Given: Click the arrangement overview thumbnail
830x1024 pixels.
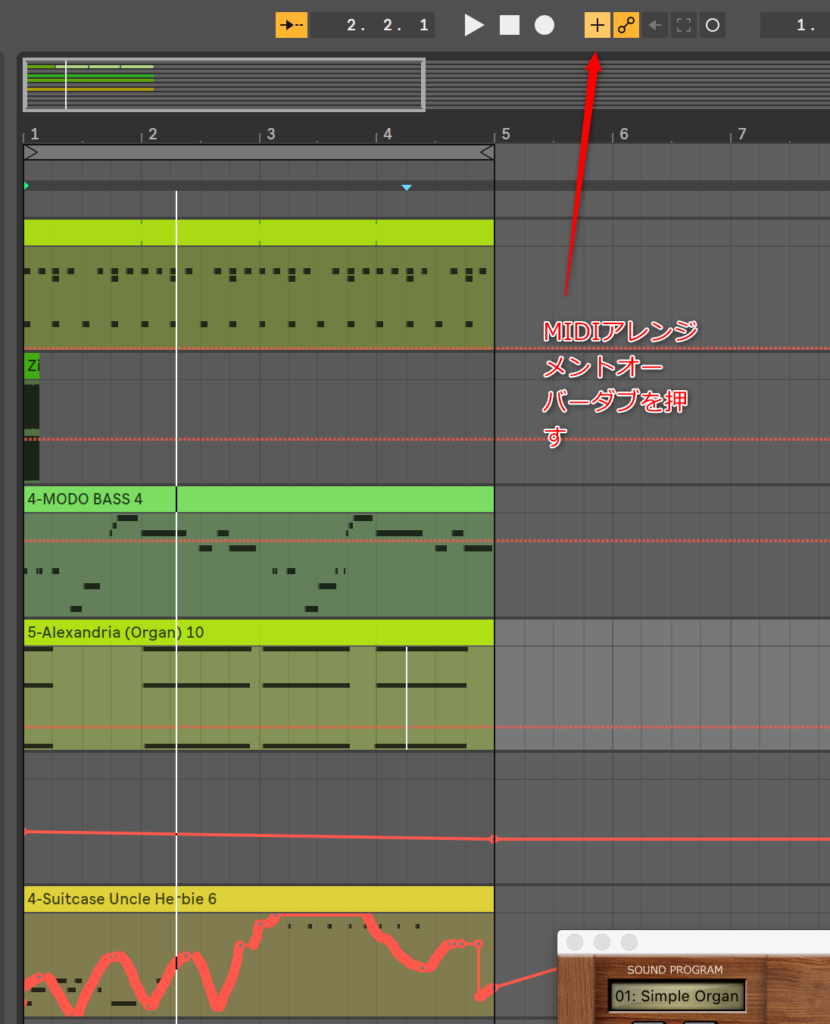Looking at the screenshot, I should (224, 84).
